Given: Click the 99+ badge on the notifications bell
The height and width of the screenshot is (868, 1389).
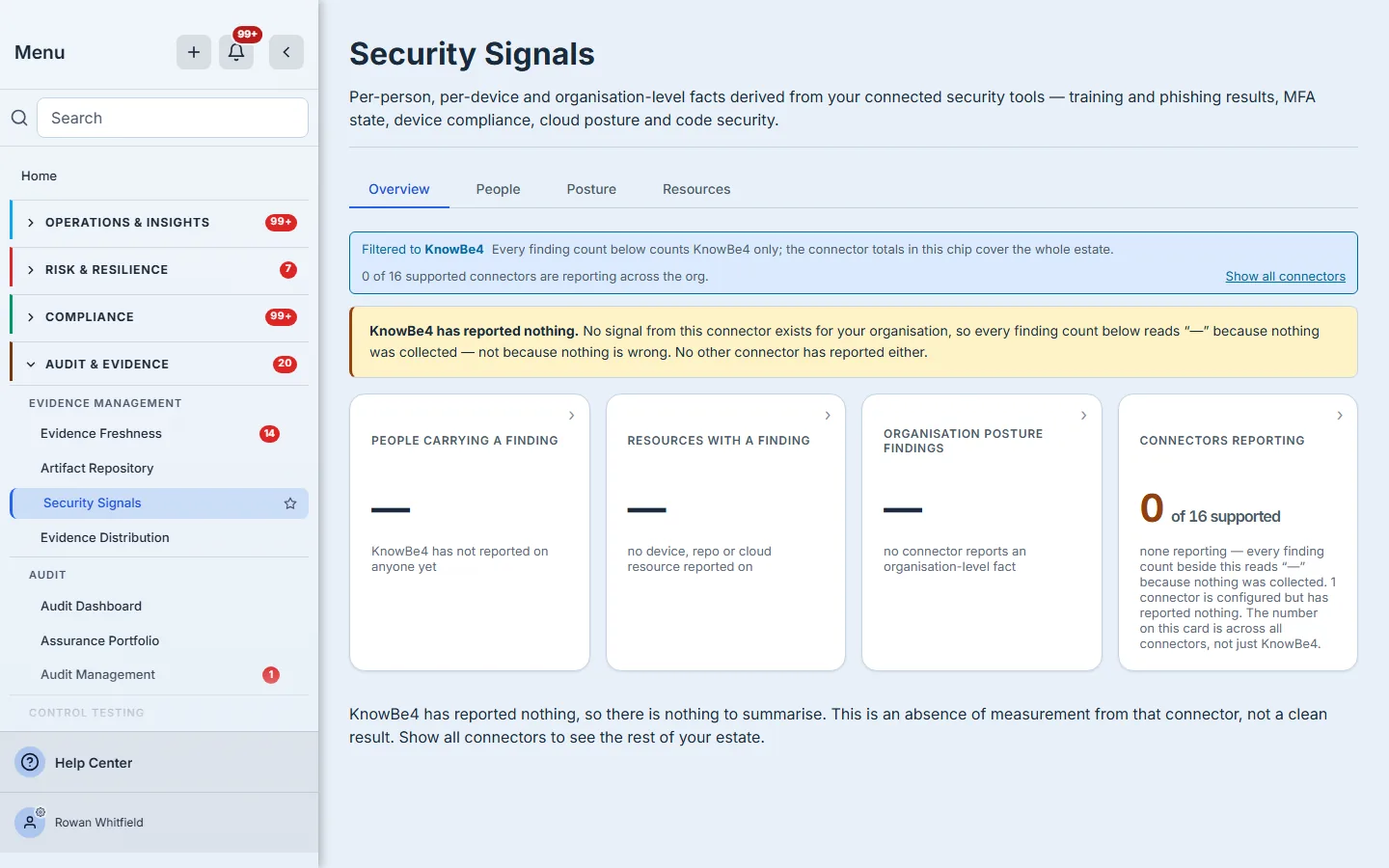Looking at the screenshot, I should 248,35.
